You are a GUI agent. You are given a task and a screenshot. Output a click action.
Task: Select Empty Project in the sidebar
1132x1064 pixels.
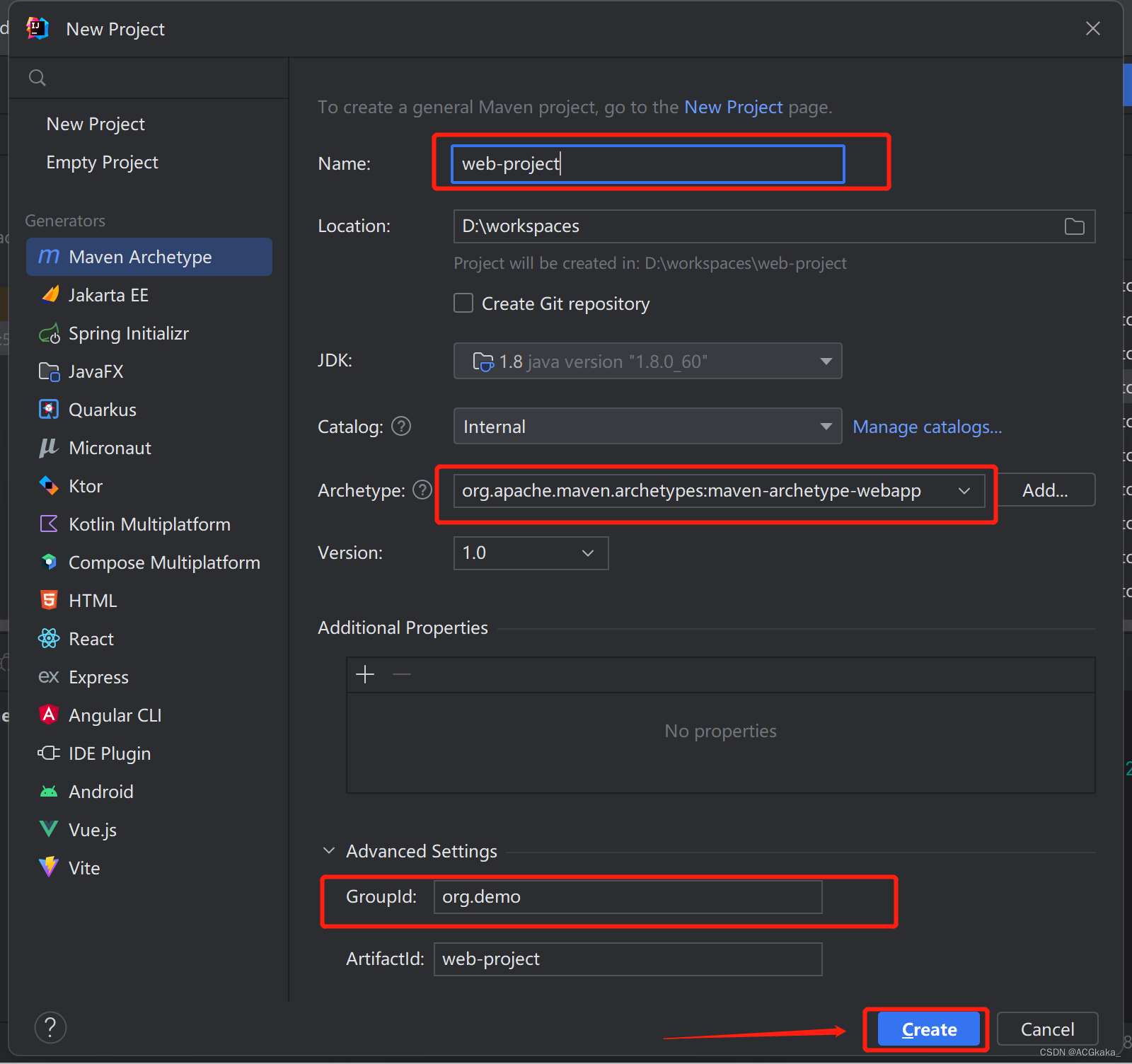tap(102, 162)
